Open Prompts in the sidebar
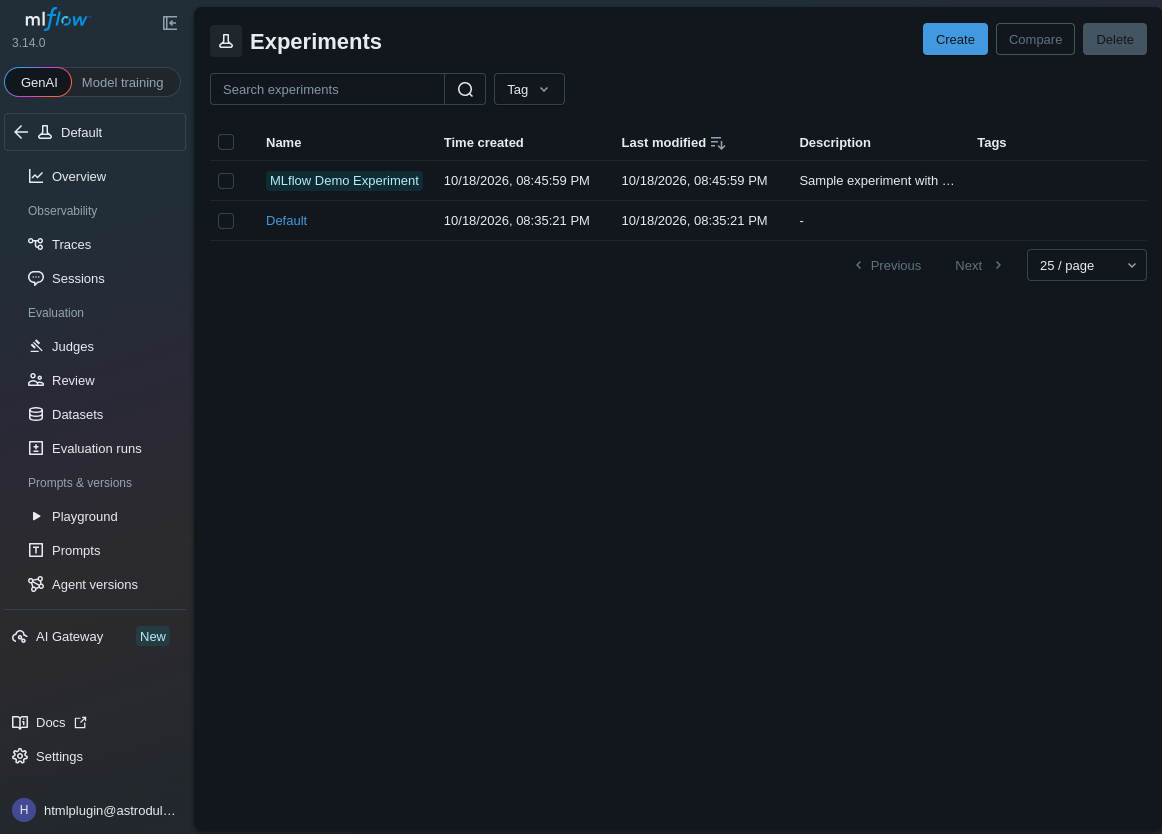 click(95, 550)
